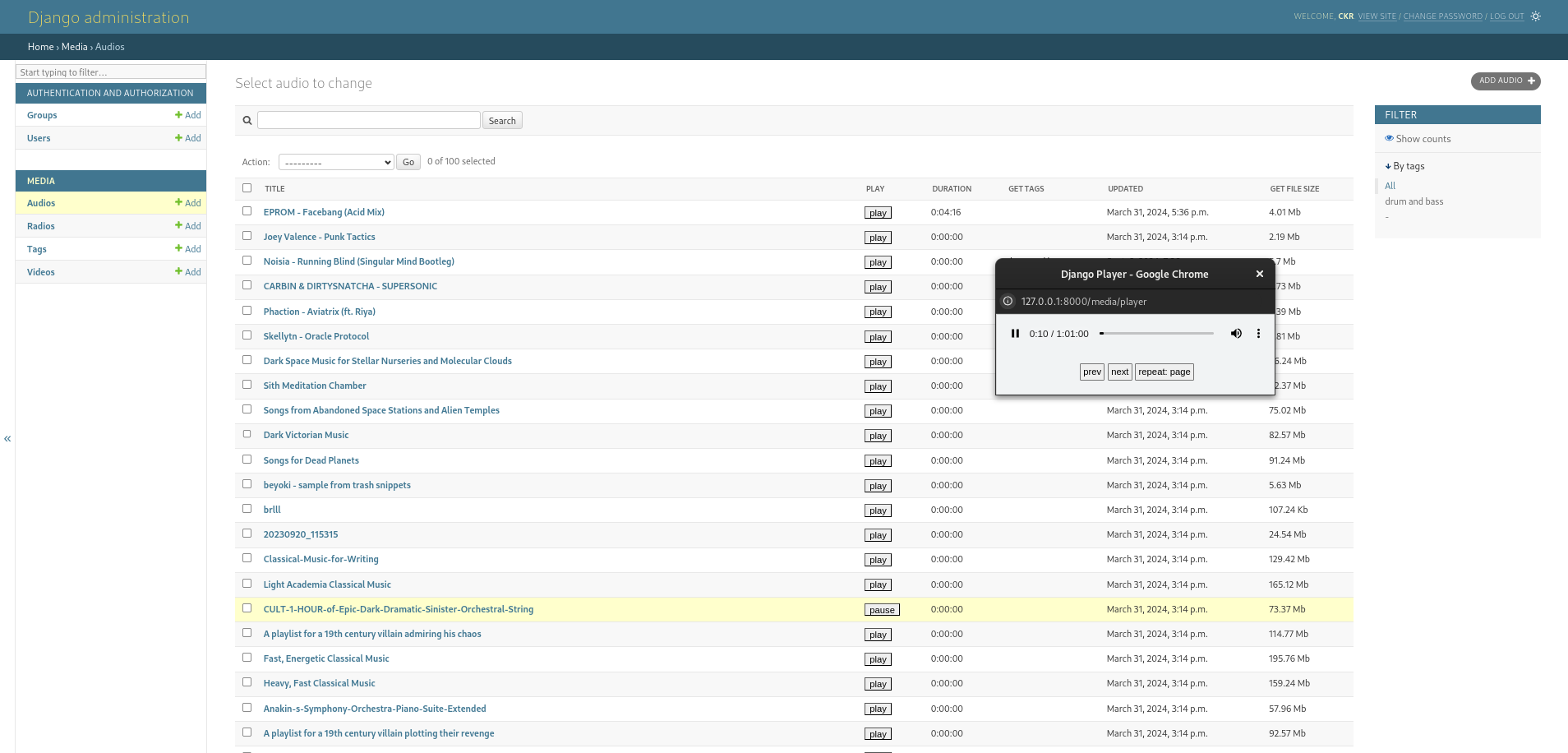Pause playback in the Django Player popup
Viewport: 1568px width, 753px height.
1015,334
